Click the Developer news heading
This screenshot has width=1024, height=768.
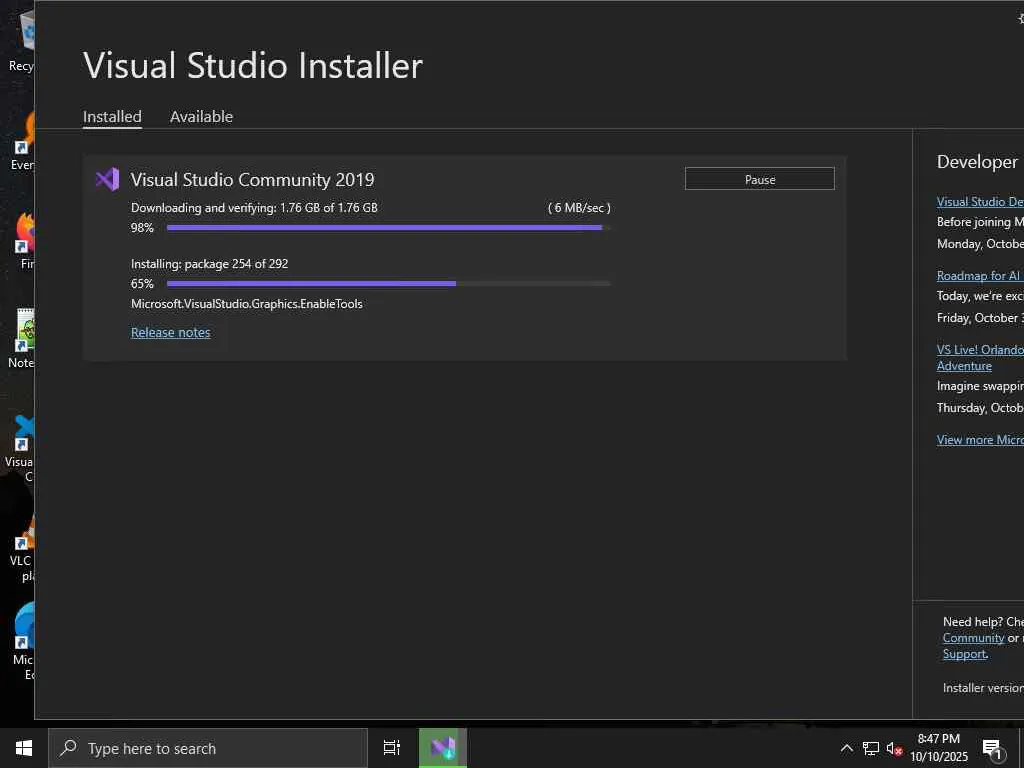pyautogui.click(x=977, y=162)
